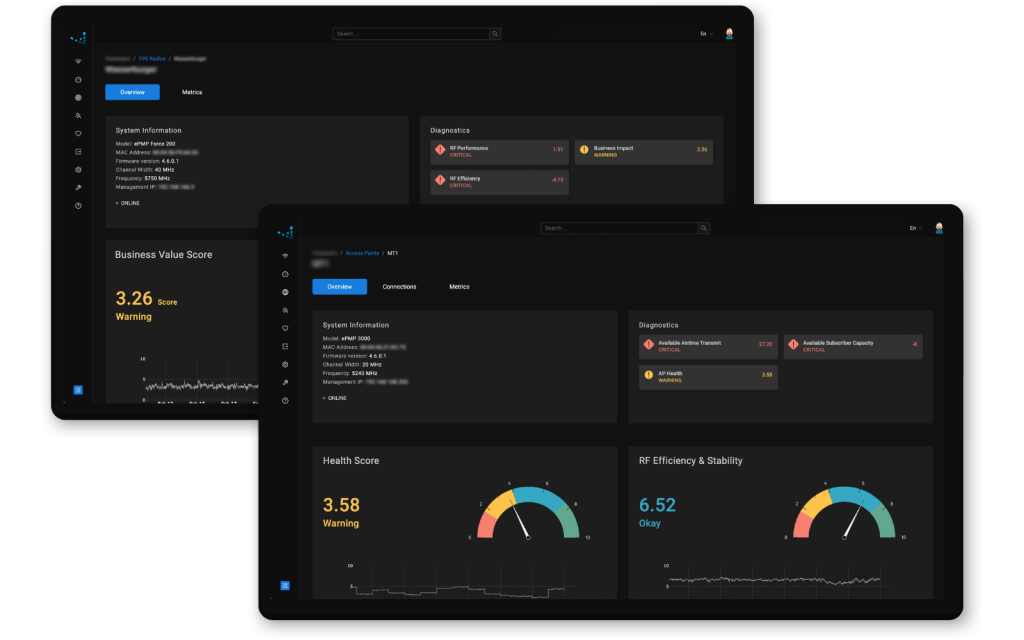Viewport: 1024px width, 640px height.
Task: Open the Metrics tab in the front window
Action: pos(459,287)
